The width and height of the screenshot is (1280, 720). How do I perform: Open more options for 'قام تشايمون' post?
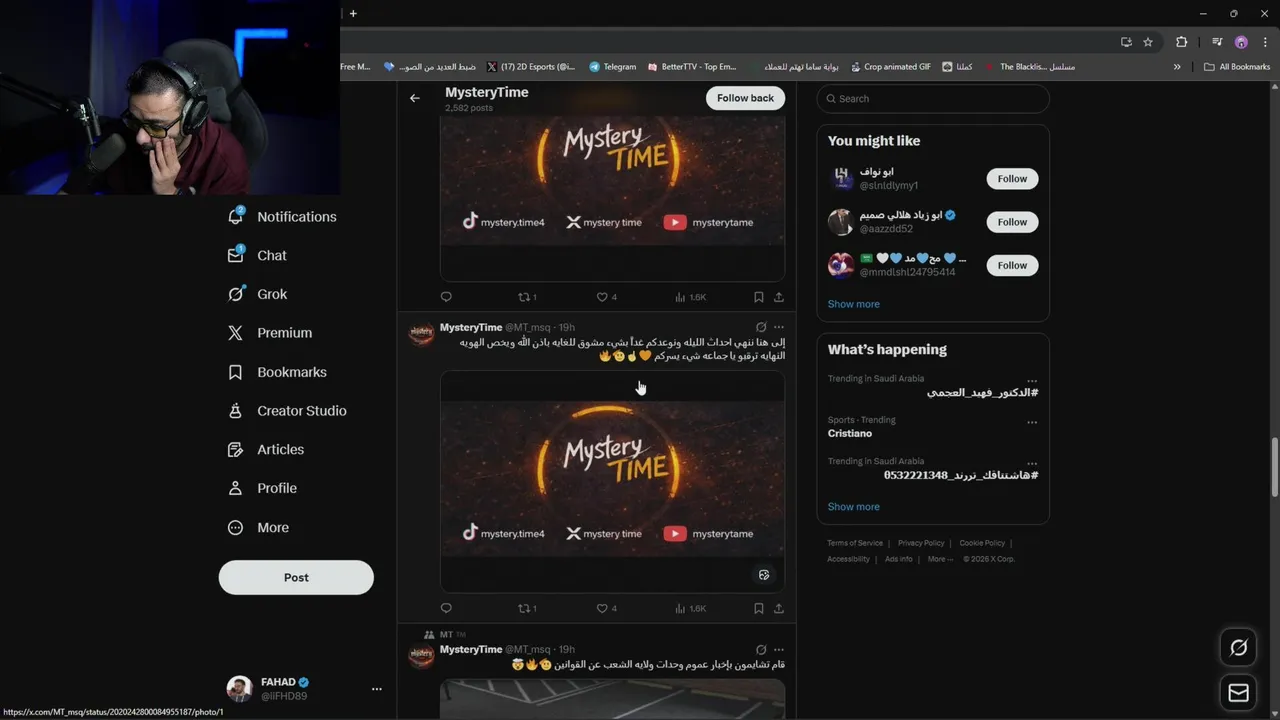779,649
